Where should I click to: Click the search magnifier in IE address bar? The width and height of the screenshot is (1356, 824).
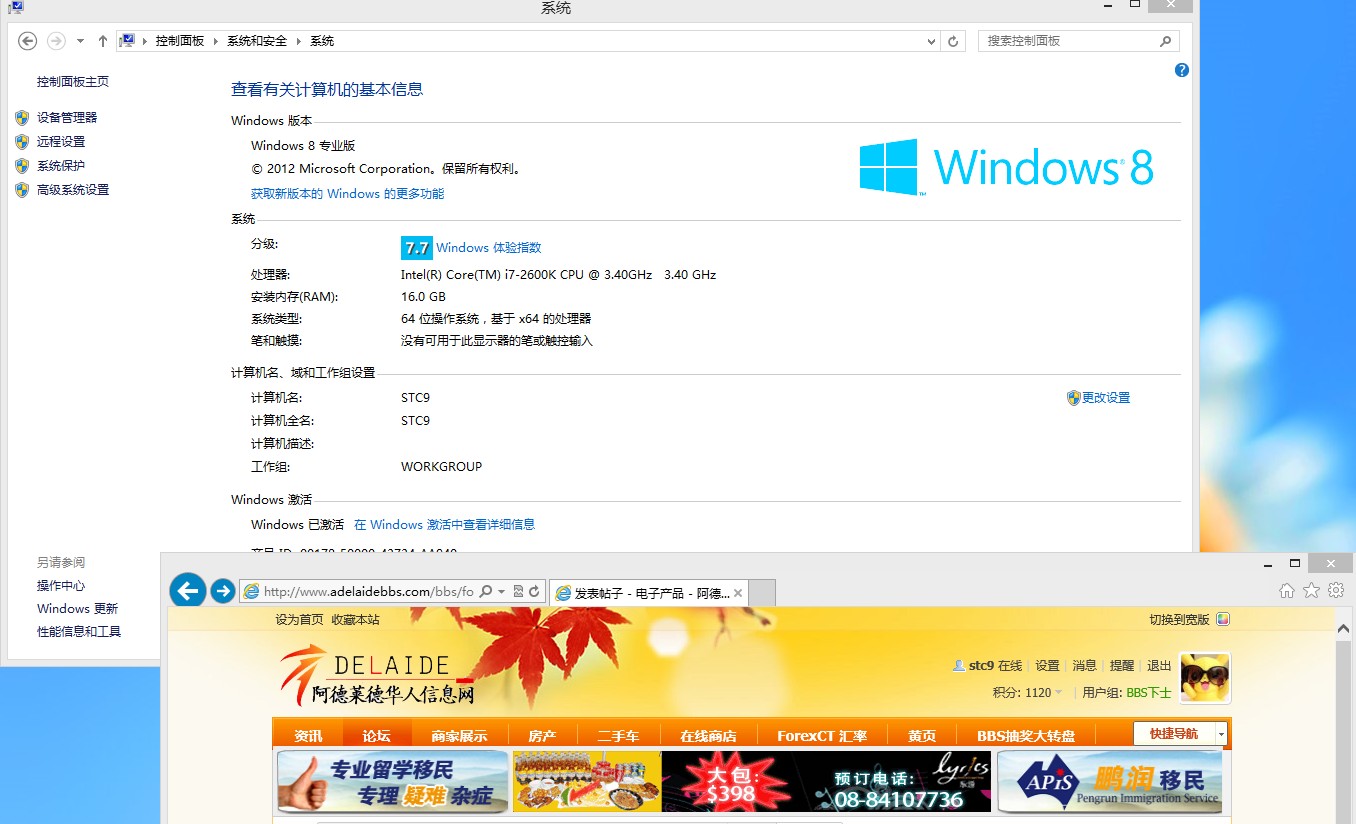(x=486, y=592)
